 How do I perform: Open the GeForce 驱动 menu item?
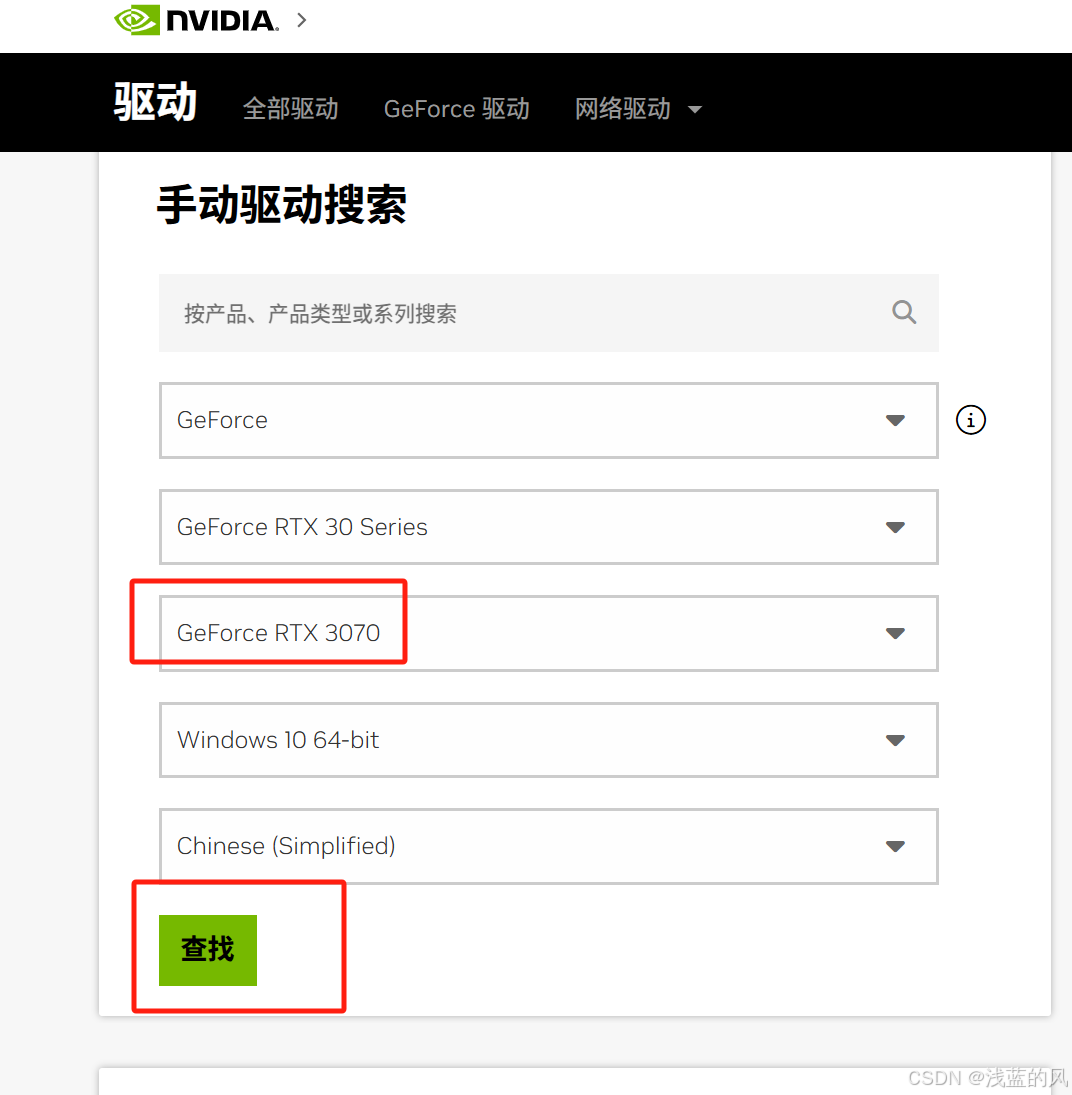(456, 108)
